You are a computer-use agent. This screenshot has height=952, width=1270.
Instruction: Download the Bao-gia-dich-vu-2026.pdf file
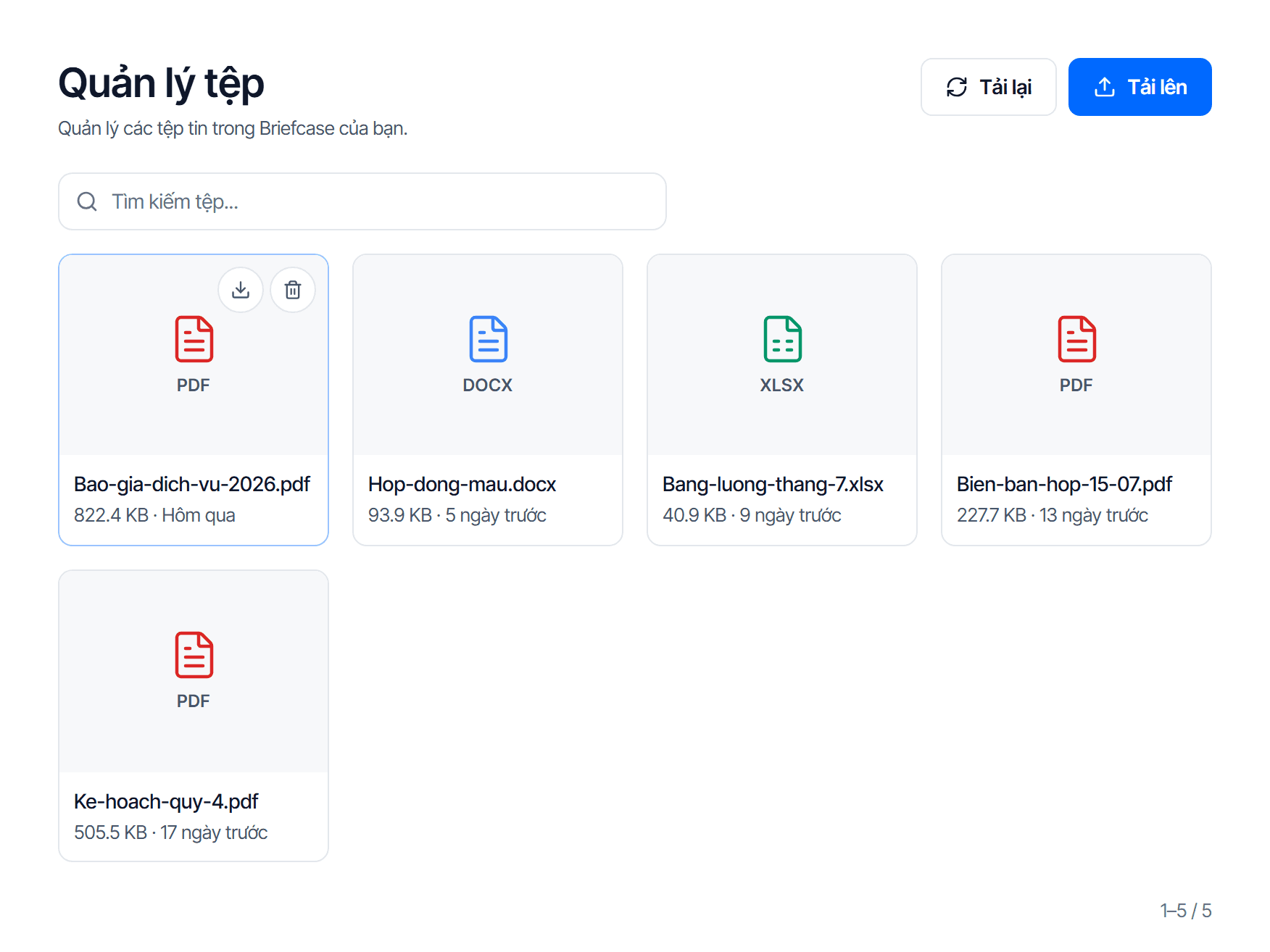(x=241, y=290)
